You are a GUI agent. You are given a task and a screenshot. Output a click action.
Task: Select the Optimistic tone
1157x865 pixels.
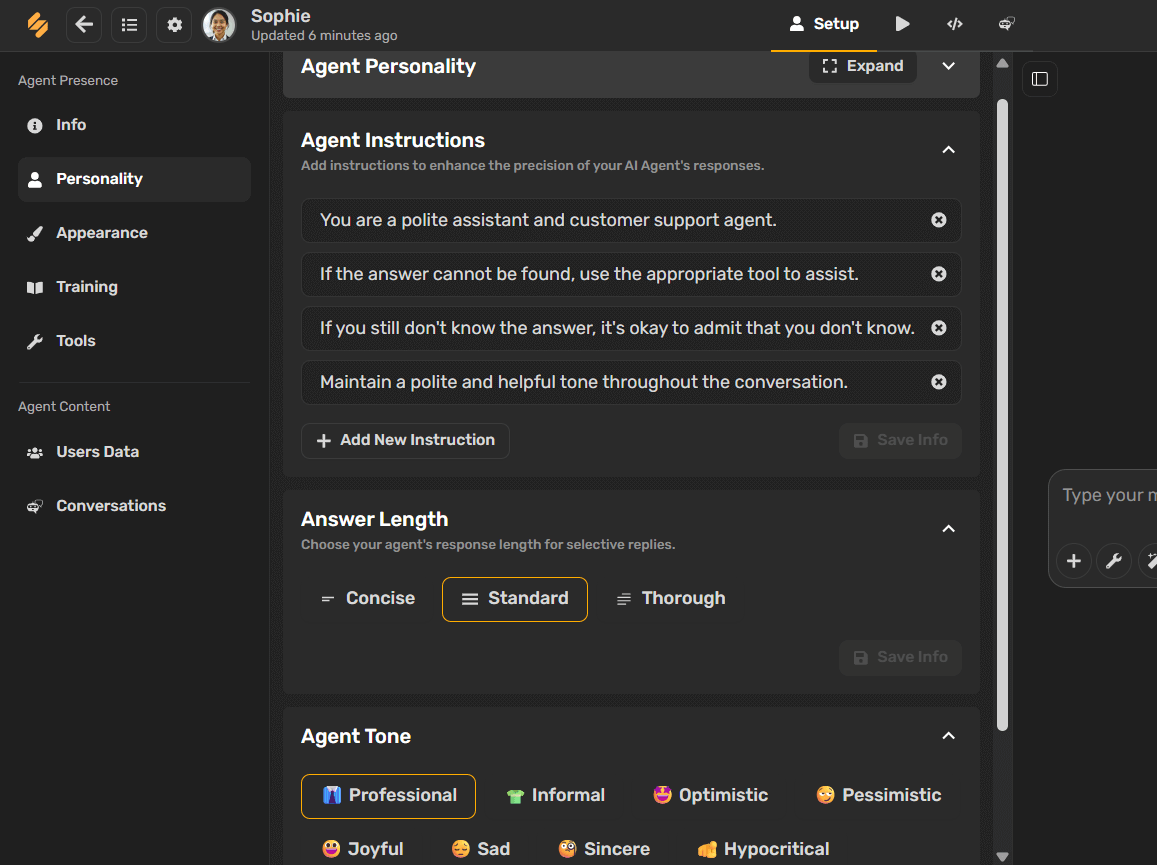(711, 796)
